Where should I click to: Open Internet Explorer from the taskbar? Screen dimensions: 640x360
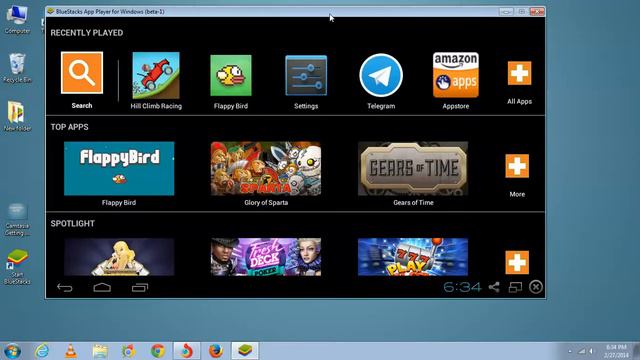(x=42, y=351)
